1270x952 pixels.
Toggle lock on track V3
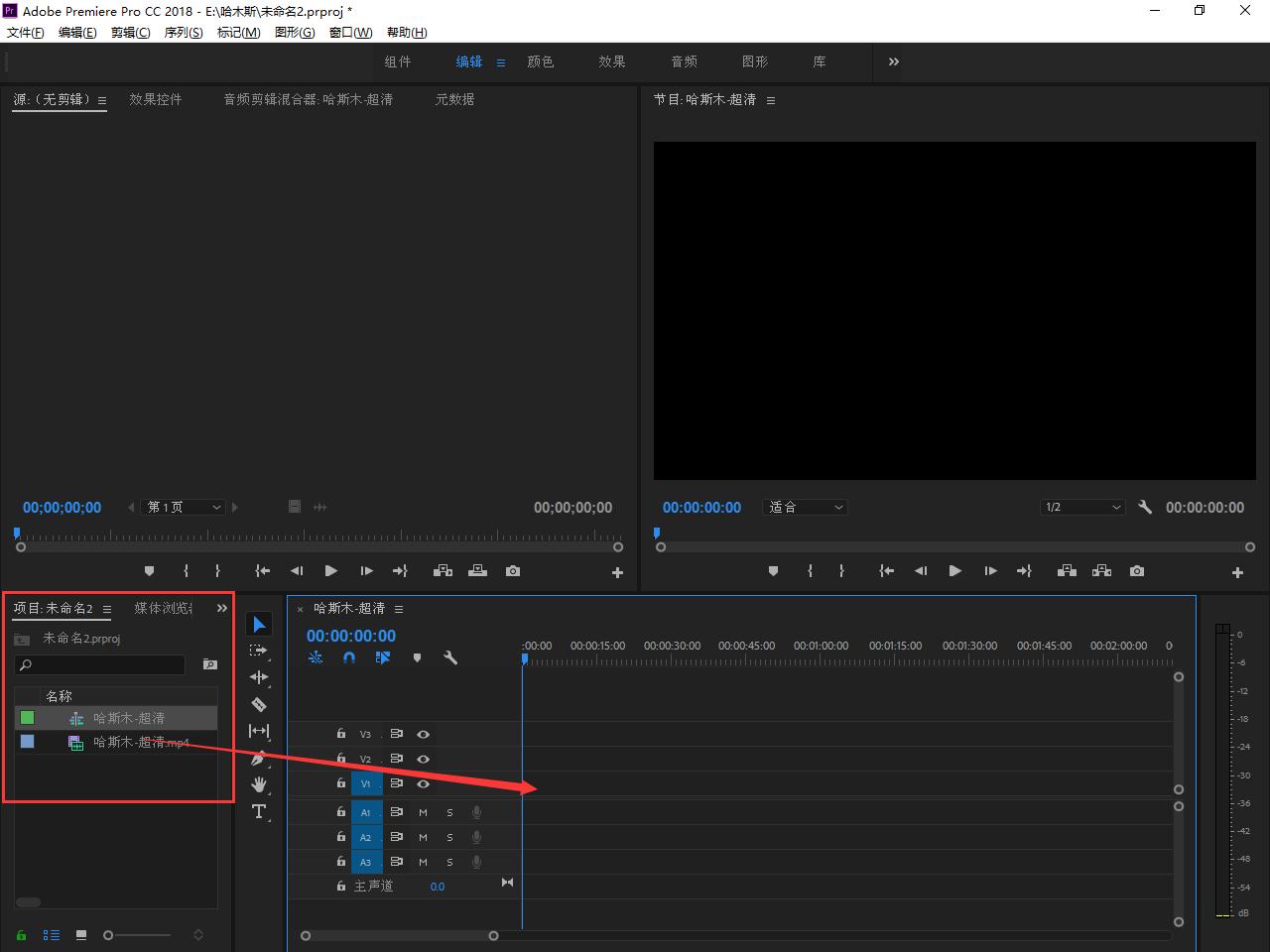point(340,734)
